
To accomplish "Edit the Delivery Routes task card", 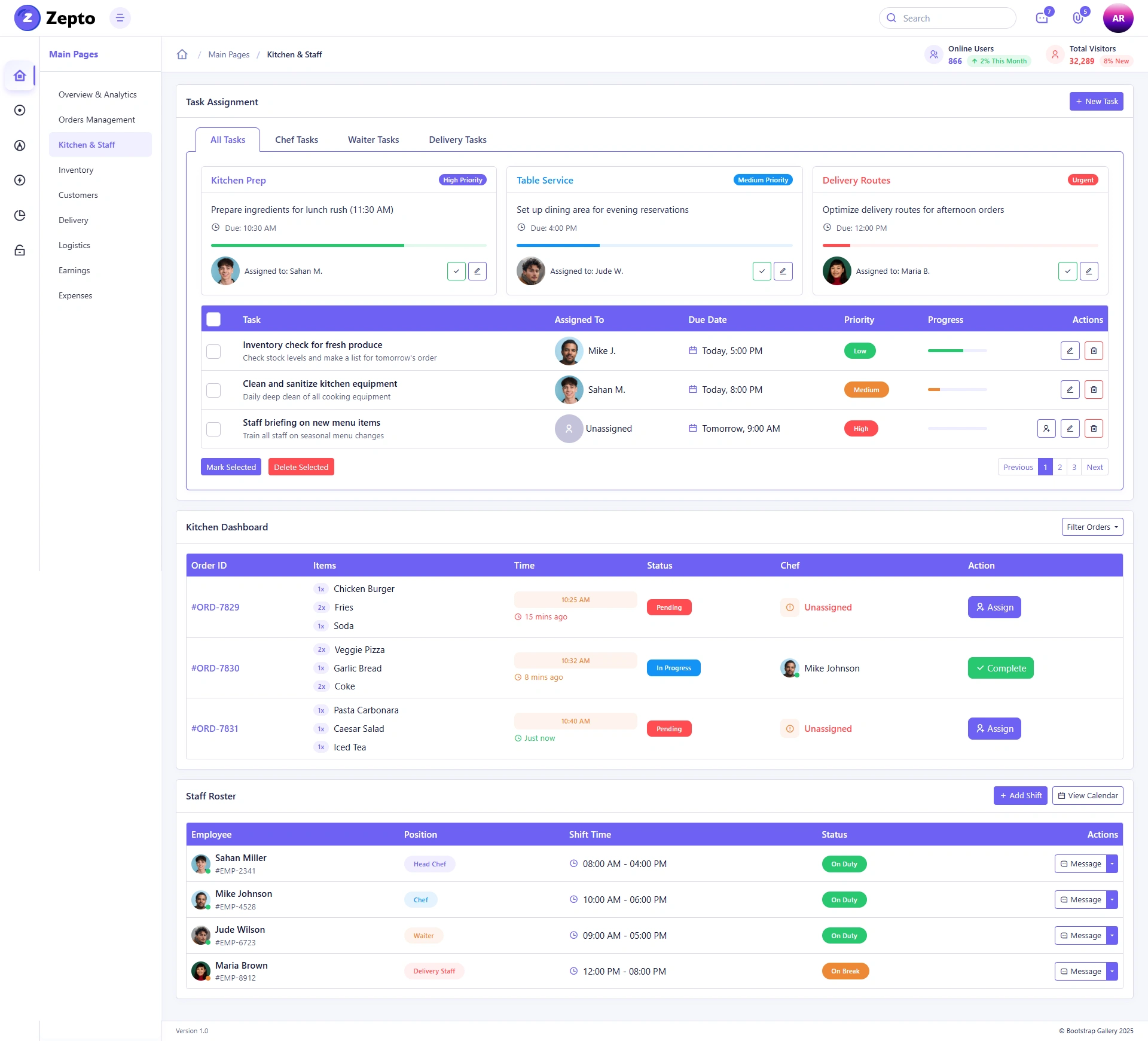I will point(1089,271).
